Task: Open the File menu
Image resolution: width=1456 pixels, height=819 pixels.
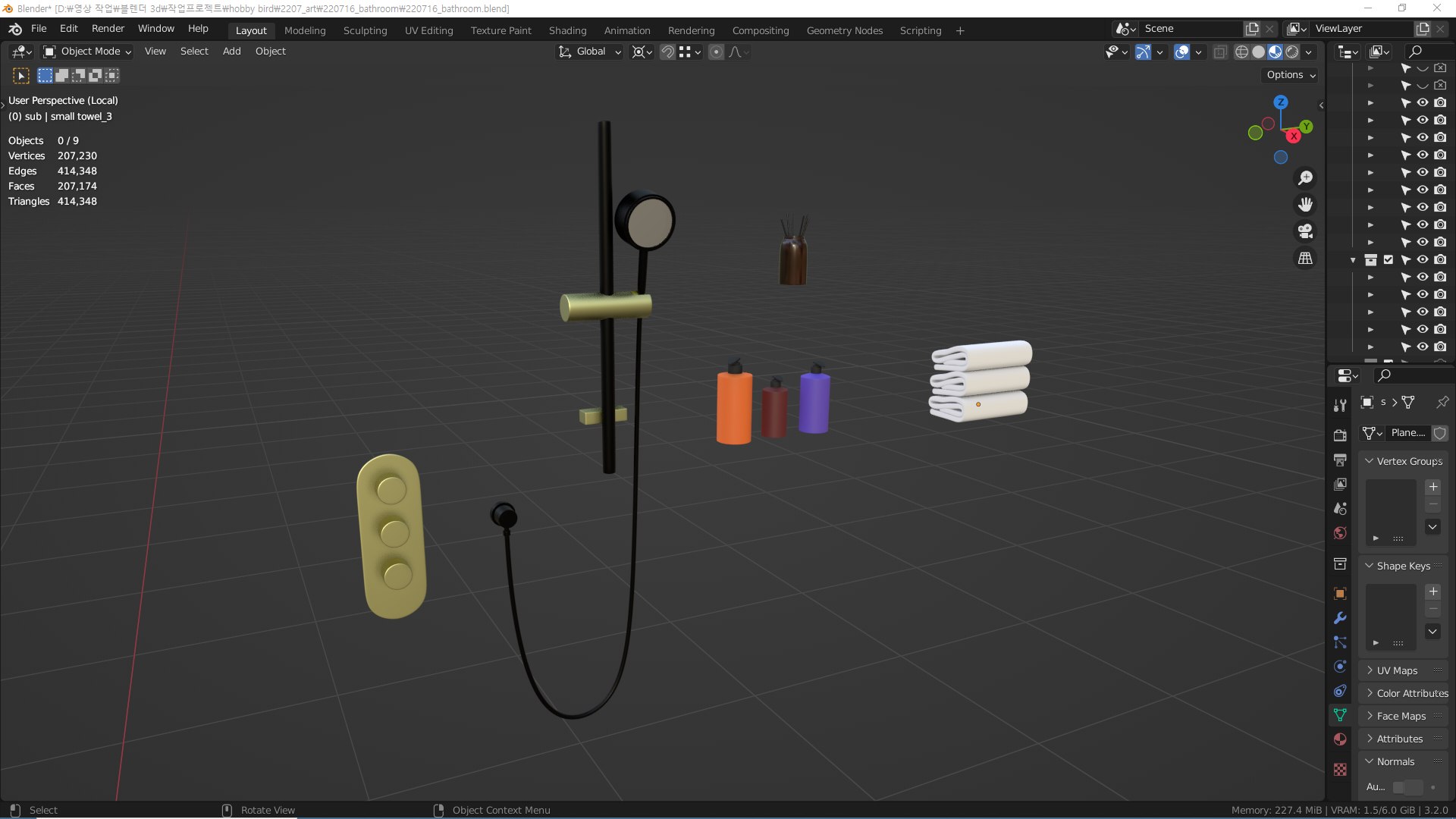Action: (x=39, y=29)
